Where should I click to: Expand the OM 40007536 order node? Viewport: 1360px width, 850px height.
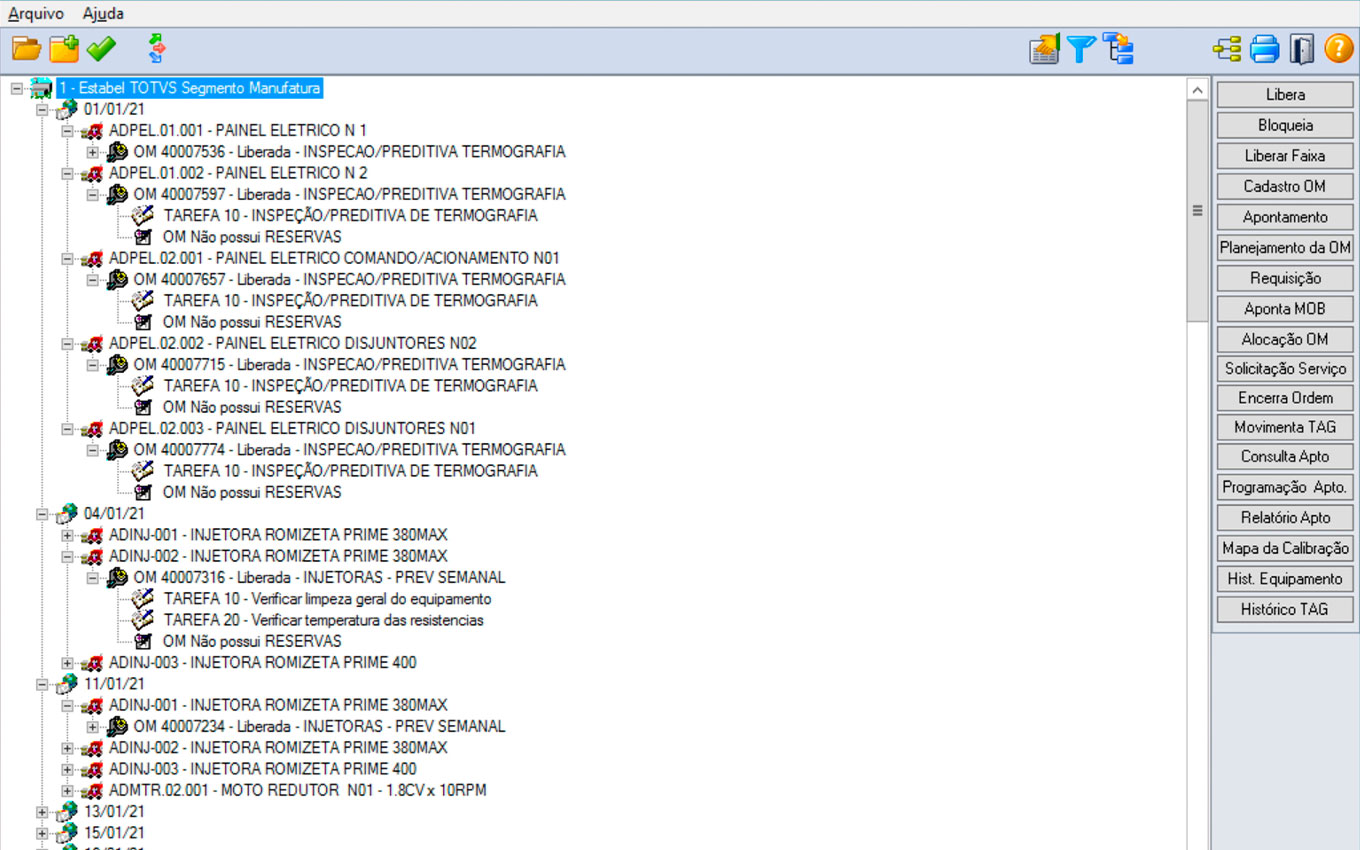93,152
